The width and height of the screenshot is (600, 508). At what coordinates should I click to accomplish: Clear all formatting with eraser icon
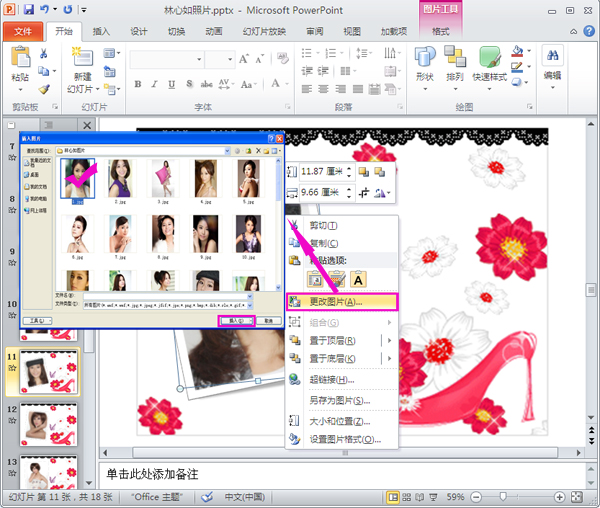pos(282,59)
